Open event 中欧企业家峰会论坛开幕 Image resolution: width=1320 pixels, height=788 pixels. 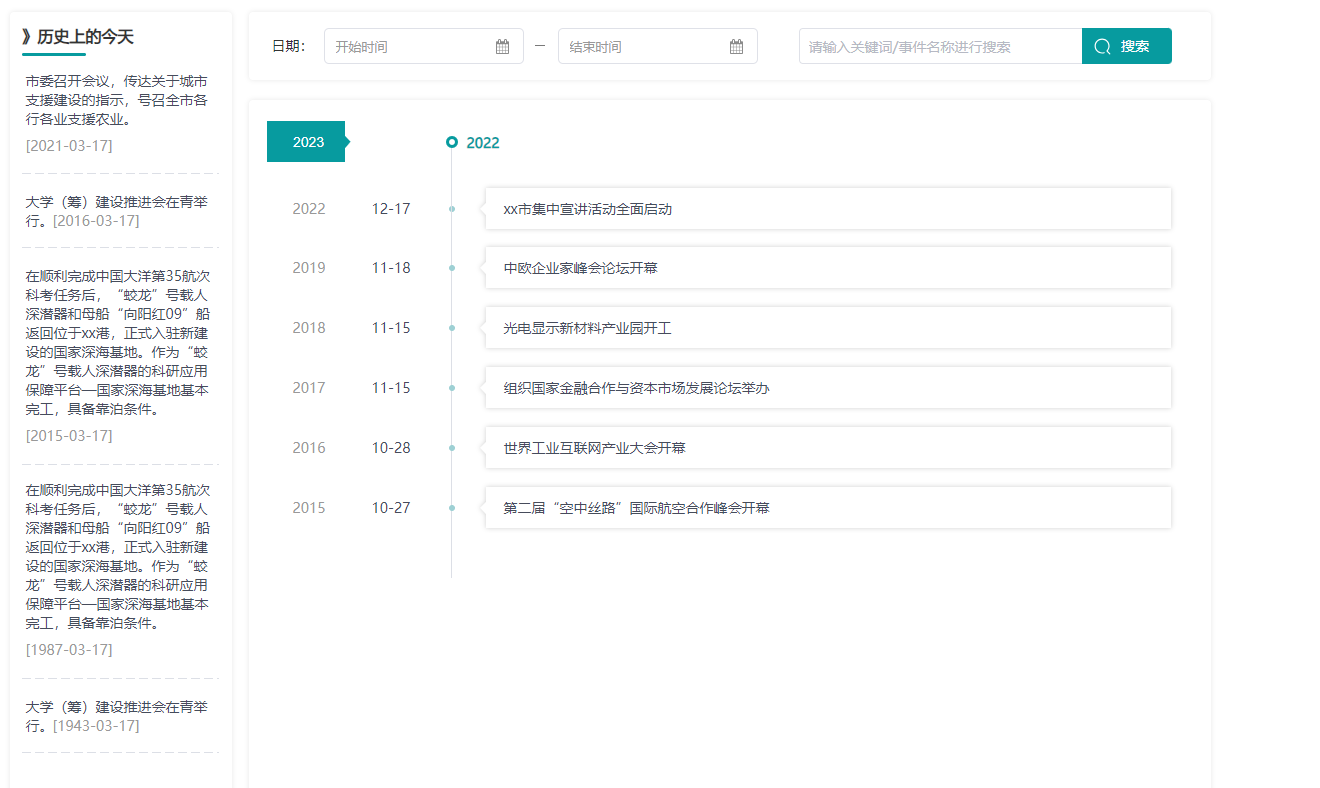point(828,268)
